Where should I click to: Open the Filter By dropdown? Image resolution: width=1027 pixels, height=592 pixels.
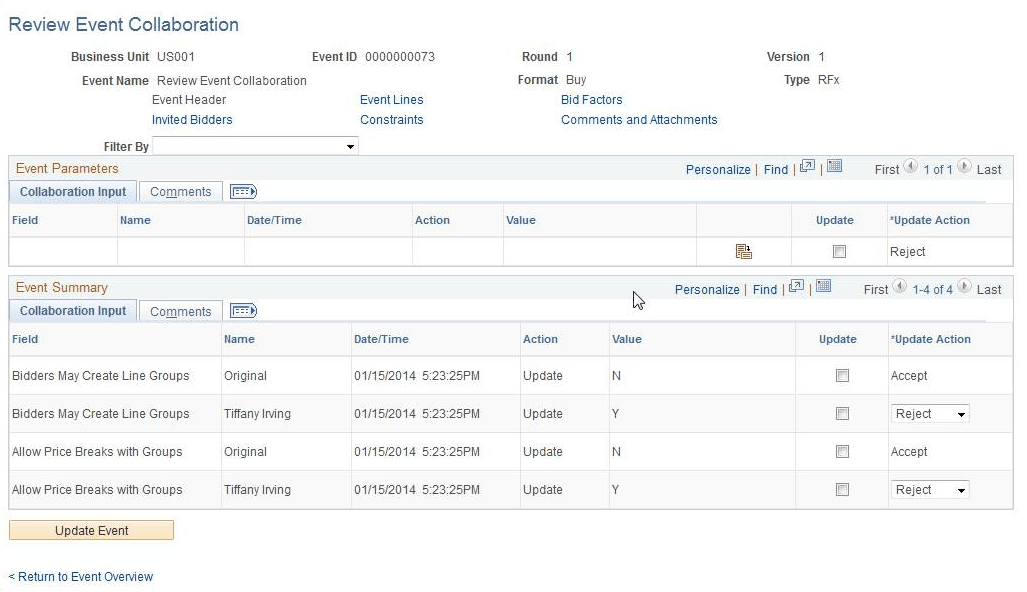click(349, 145)
